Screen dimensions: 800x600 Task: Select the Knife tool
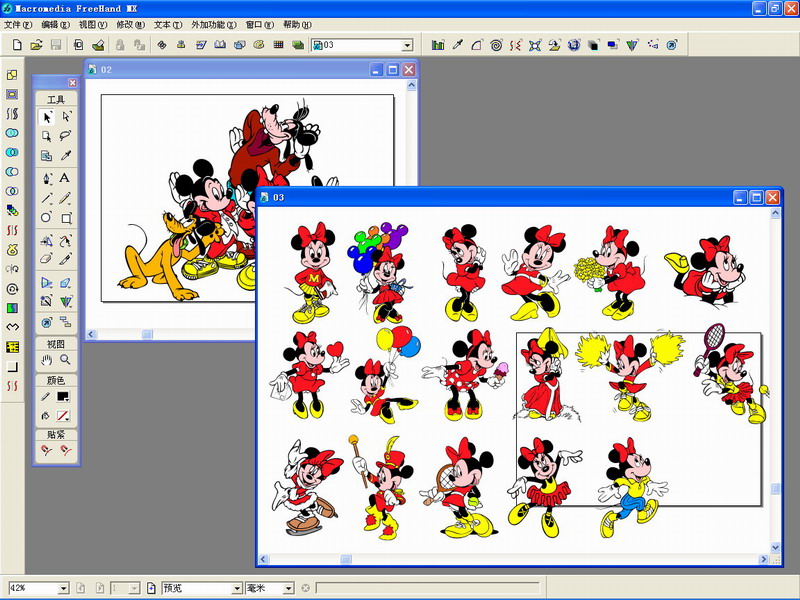66,259
